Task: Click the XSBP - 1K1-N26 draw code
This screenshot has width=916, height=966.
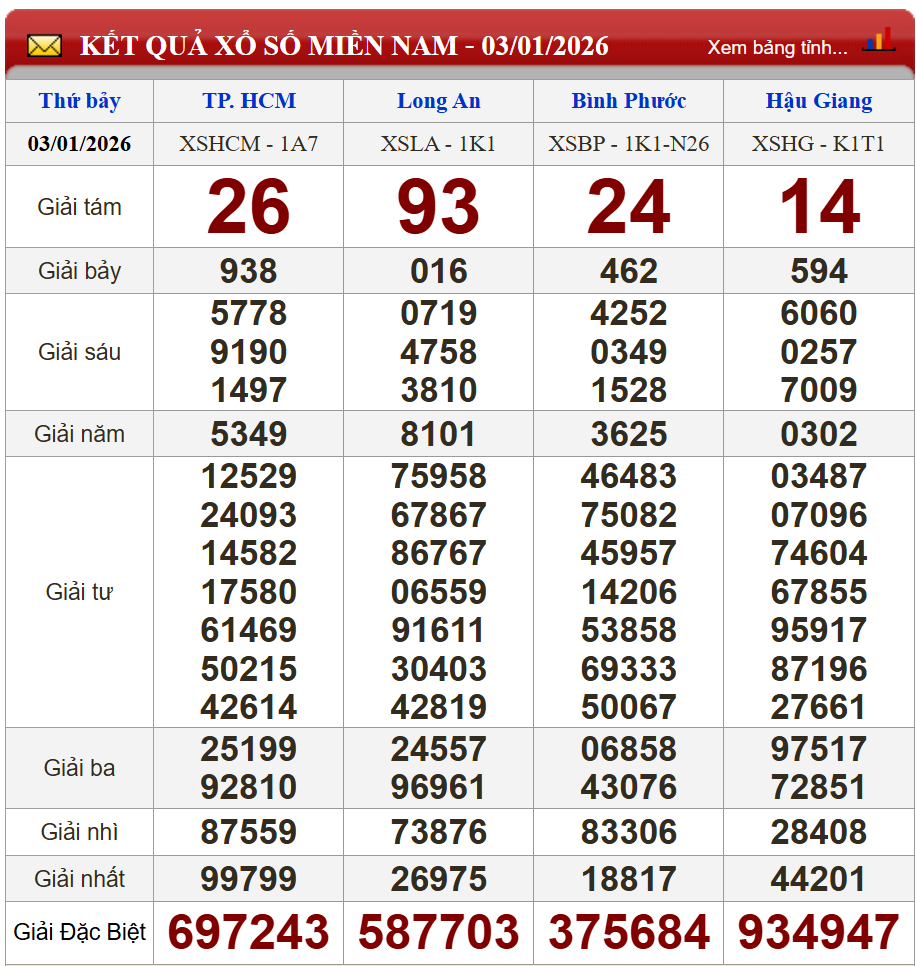Action: point(628,144)
